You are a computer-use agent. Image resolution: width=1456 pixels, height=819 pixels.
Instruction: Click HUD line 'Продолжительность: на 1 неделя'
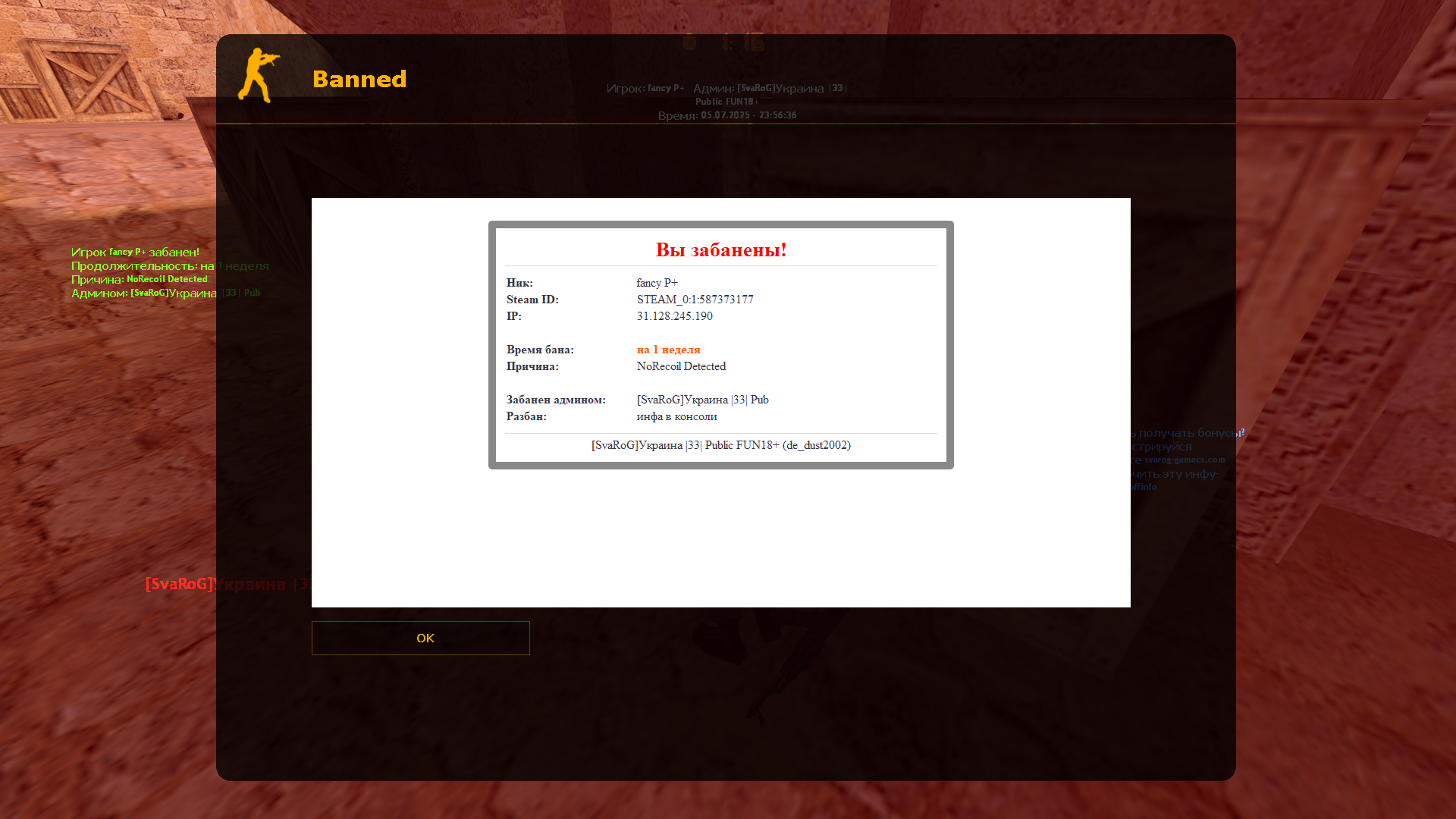click(x=170, y=266)
